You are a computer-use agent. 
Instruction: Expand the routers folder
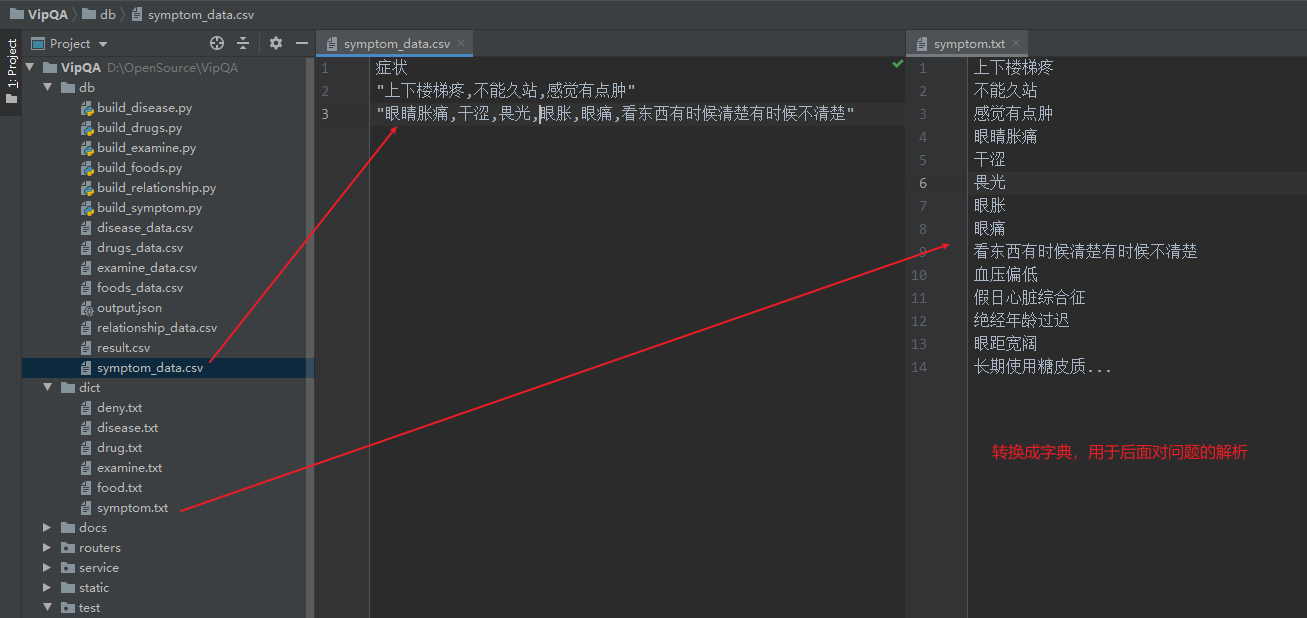click(47, 548)
